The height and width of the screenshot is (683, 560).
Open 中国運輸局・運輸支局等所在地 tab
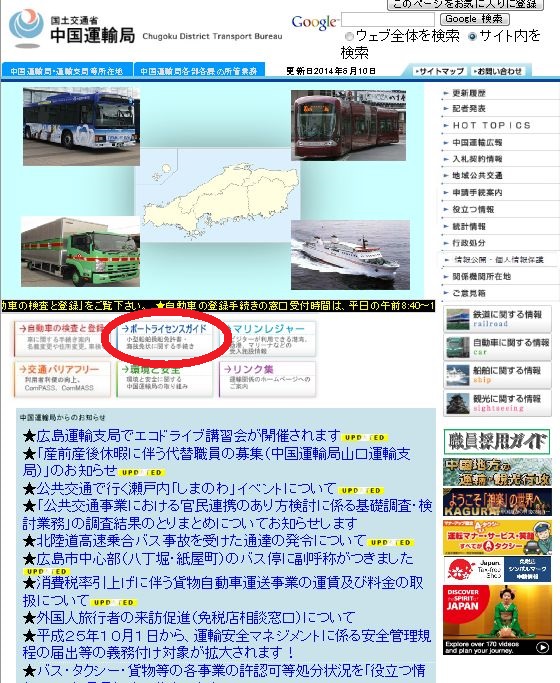click(x=67, y=71)
